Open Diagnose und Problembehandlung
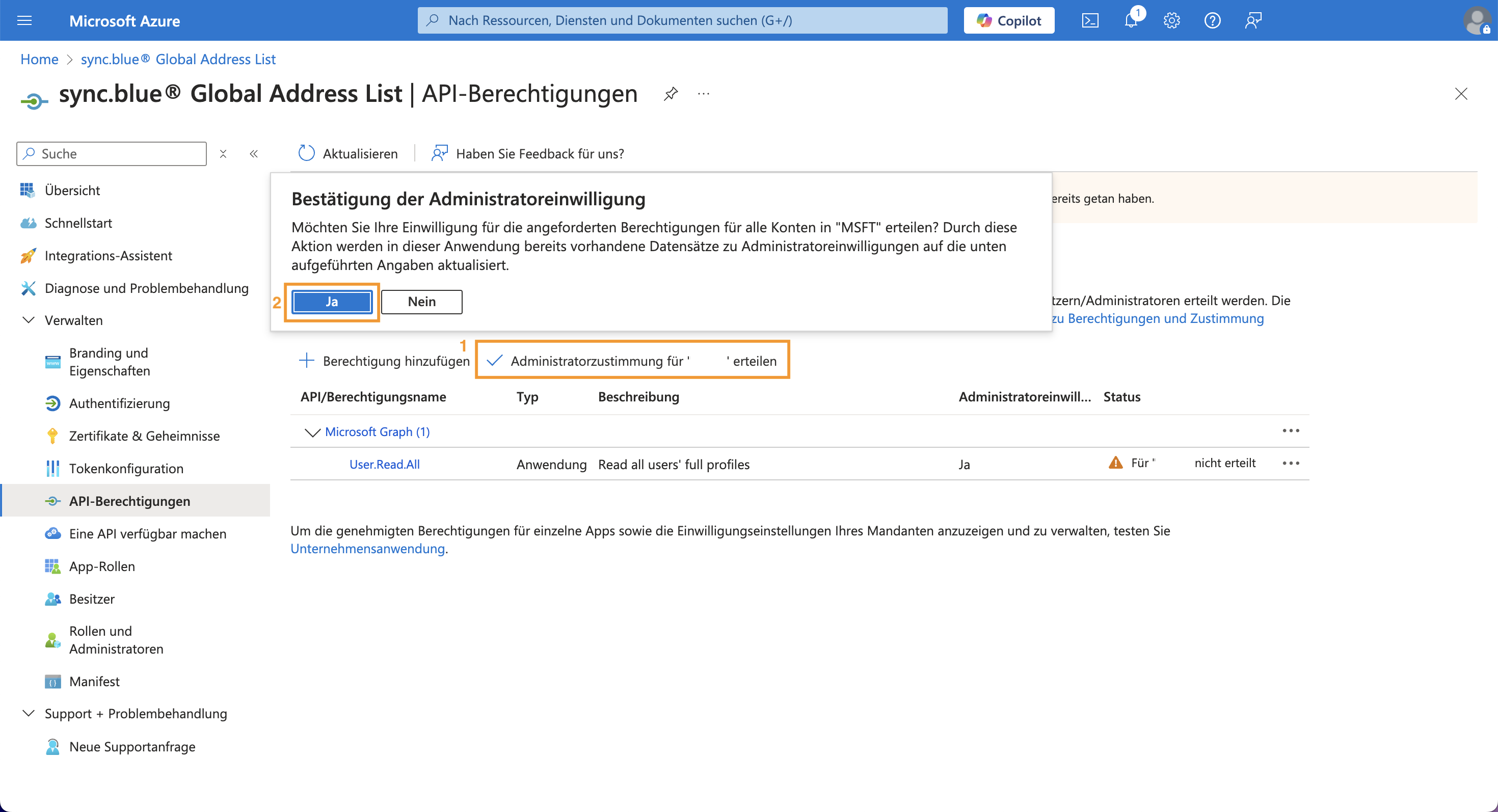Image resolution: width=1498 pixels, height=812 pixels. [146, 288]
